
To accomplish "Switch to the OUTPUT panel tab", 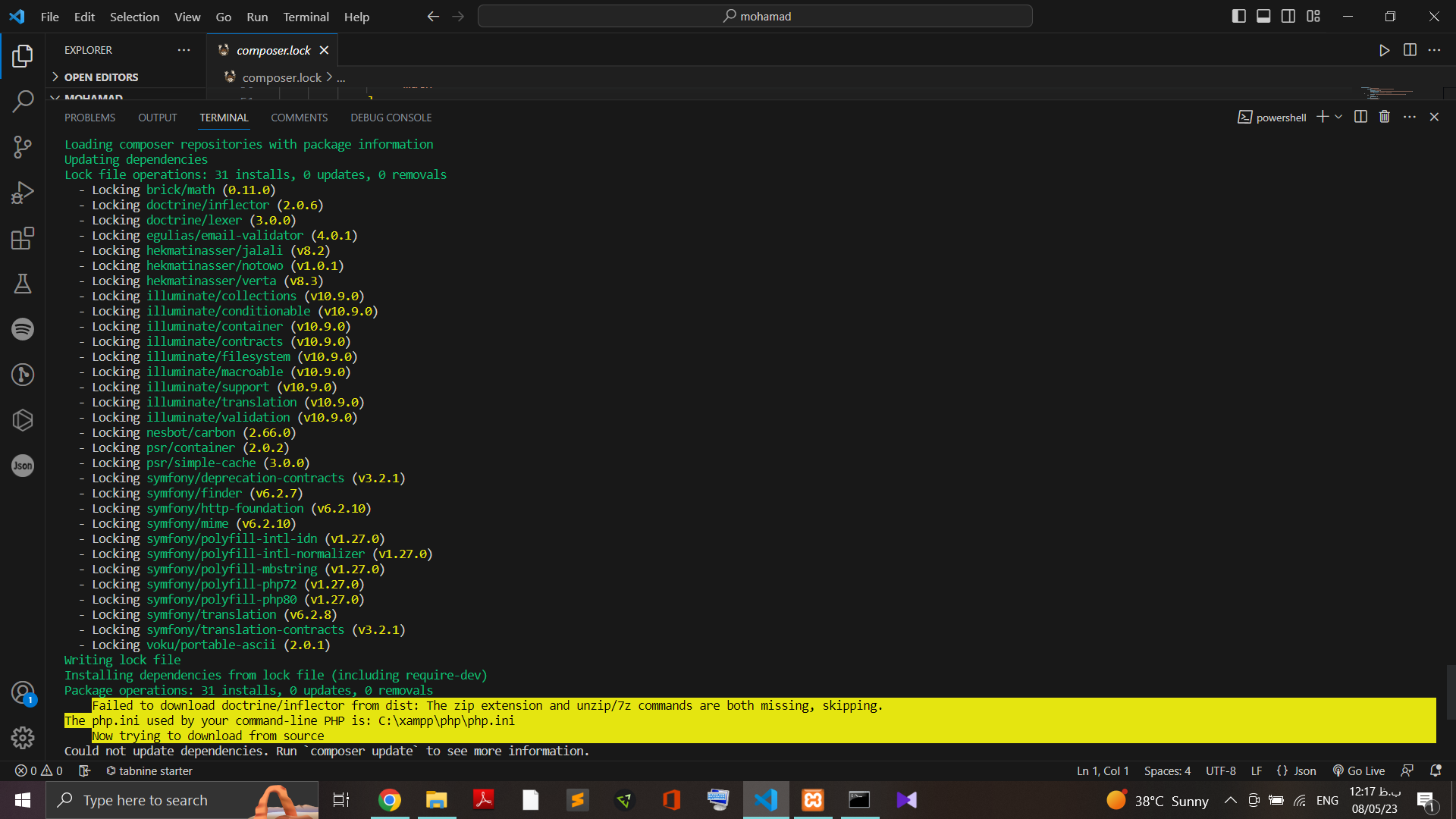I will click(158, 118).
